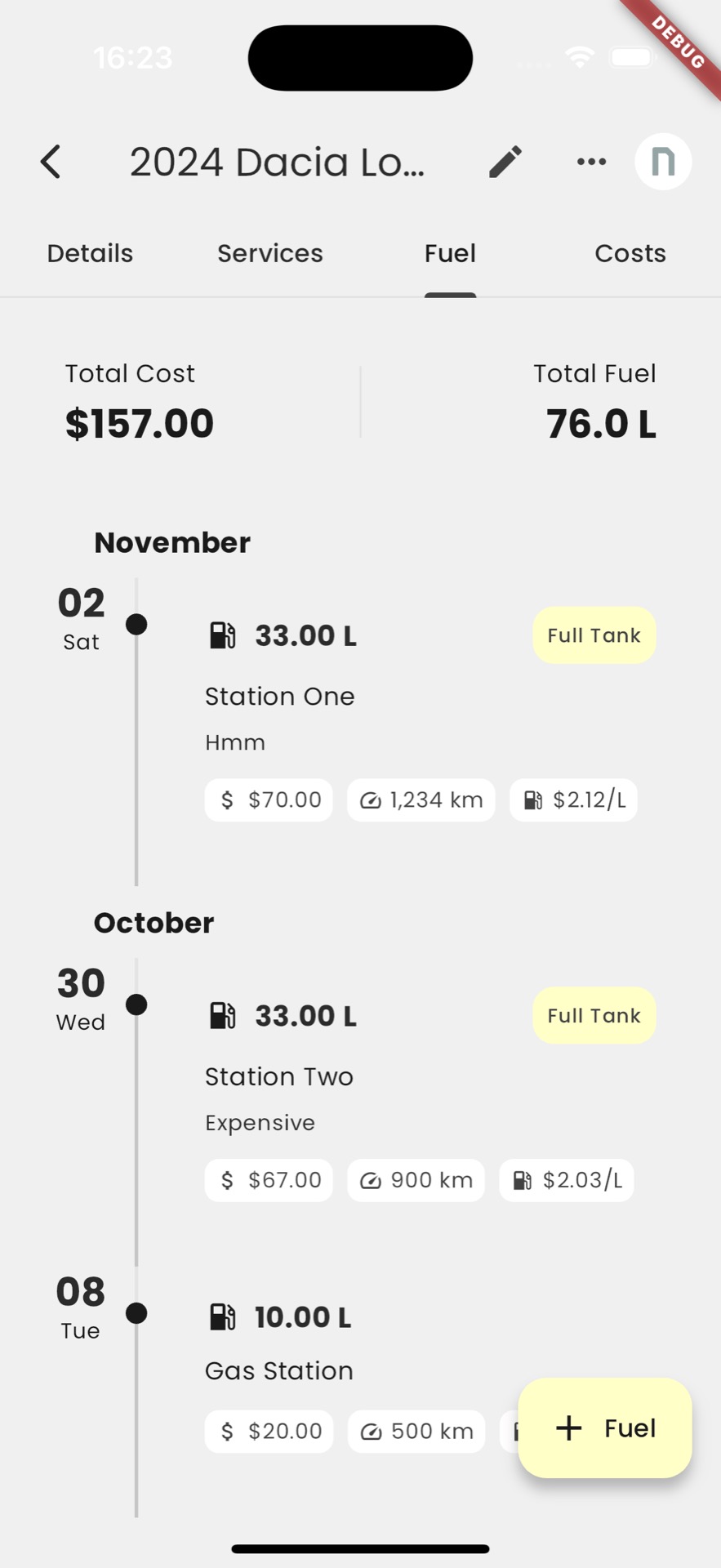The height and width of the screenshot is (1568, 721).
Task: Tap the profile avatar icon
Action: (x=663, y=162)
